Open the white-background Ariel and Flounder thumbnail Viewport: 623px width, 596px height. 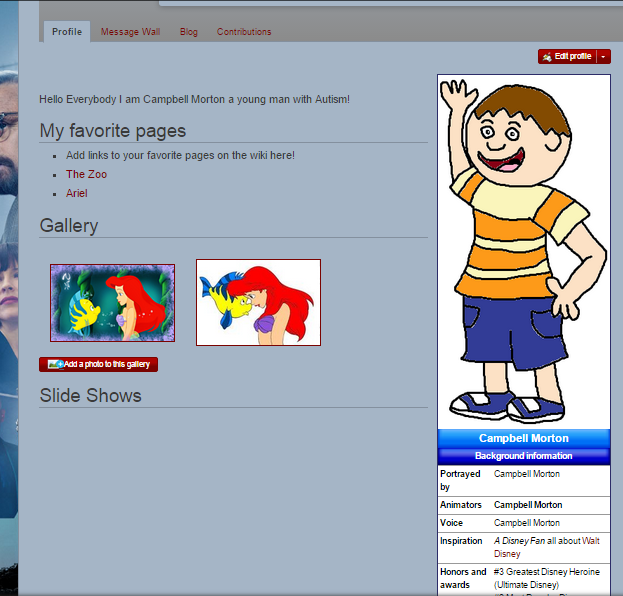tap(258, 302)
